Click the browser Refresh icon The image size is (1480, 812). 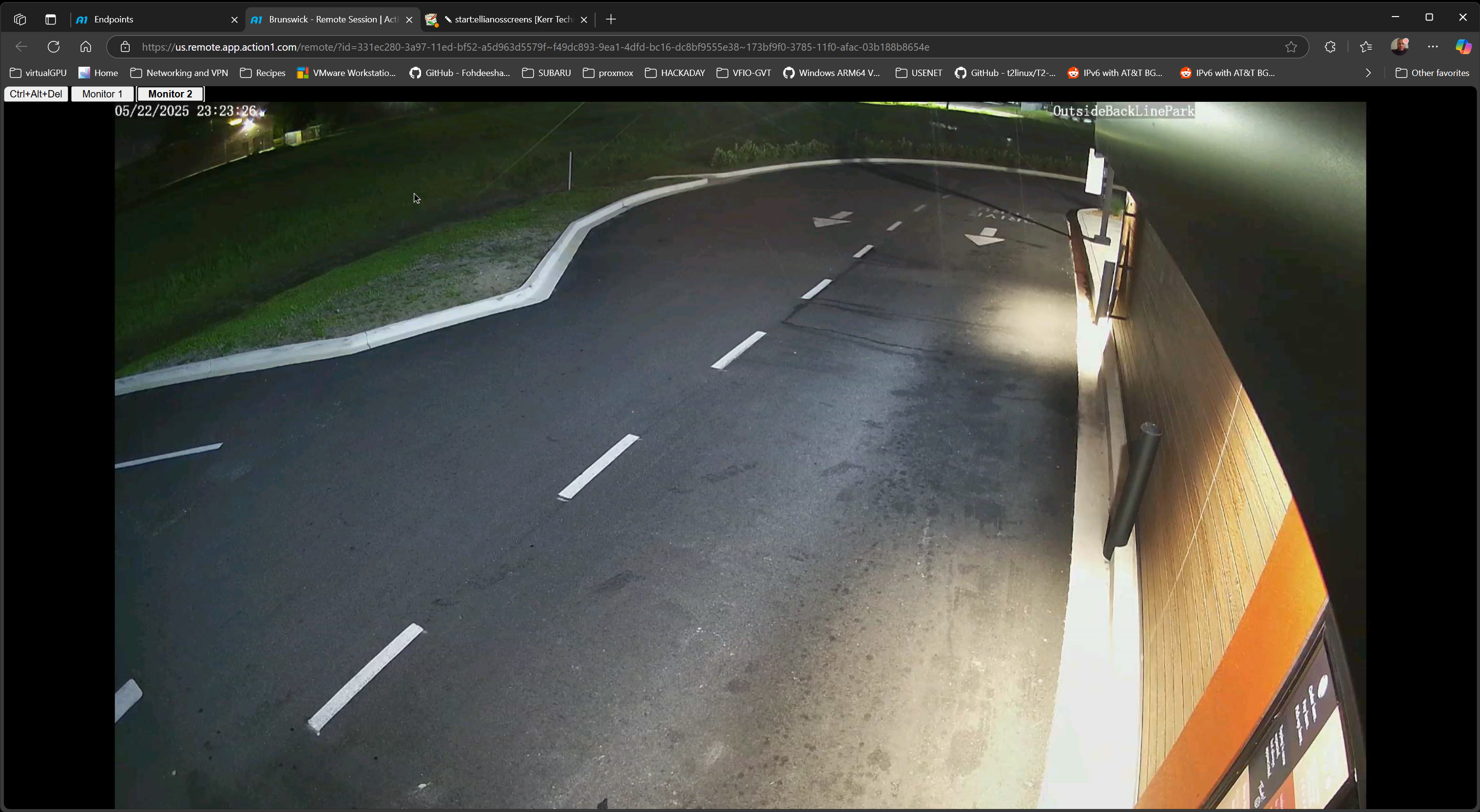tap(54, 46)
